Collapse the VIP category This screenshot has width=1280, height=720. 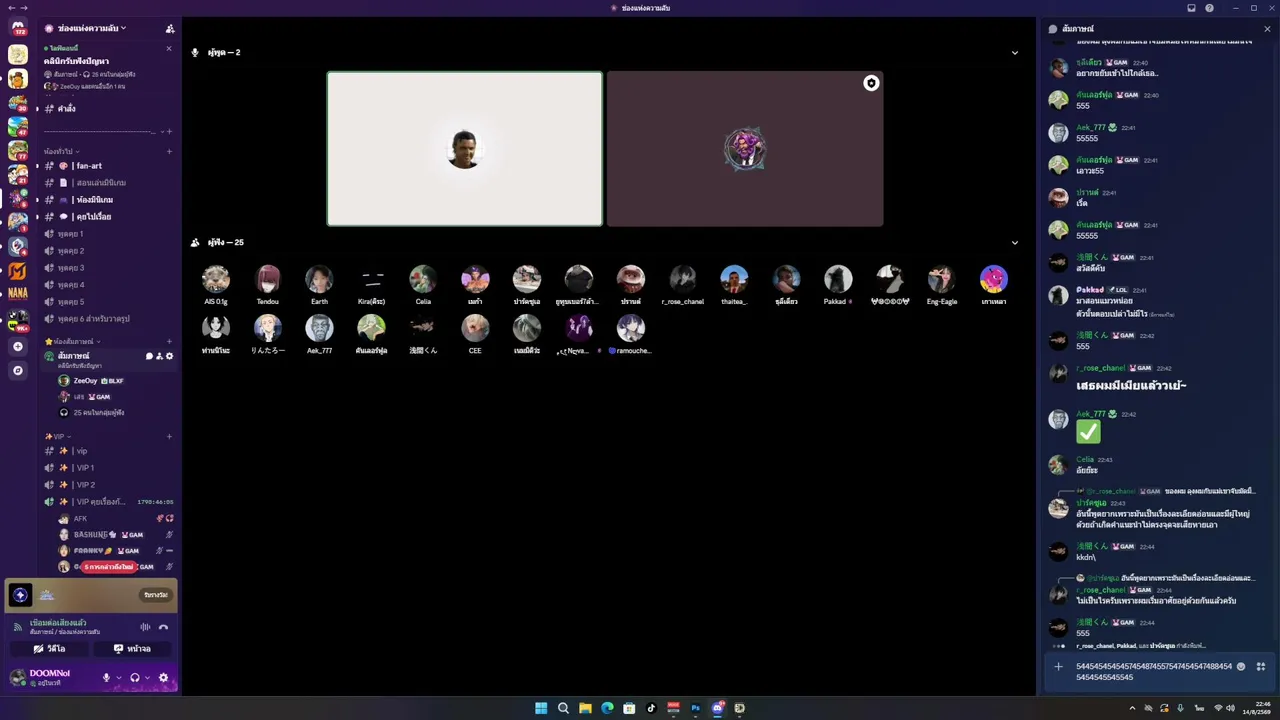point(58,436)
